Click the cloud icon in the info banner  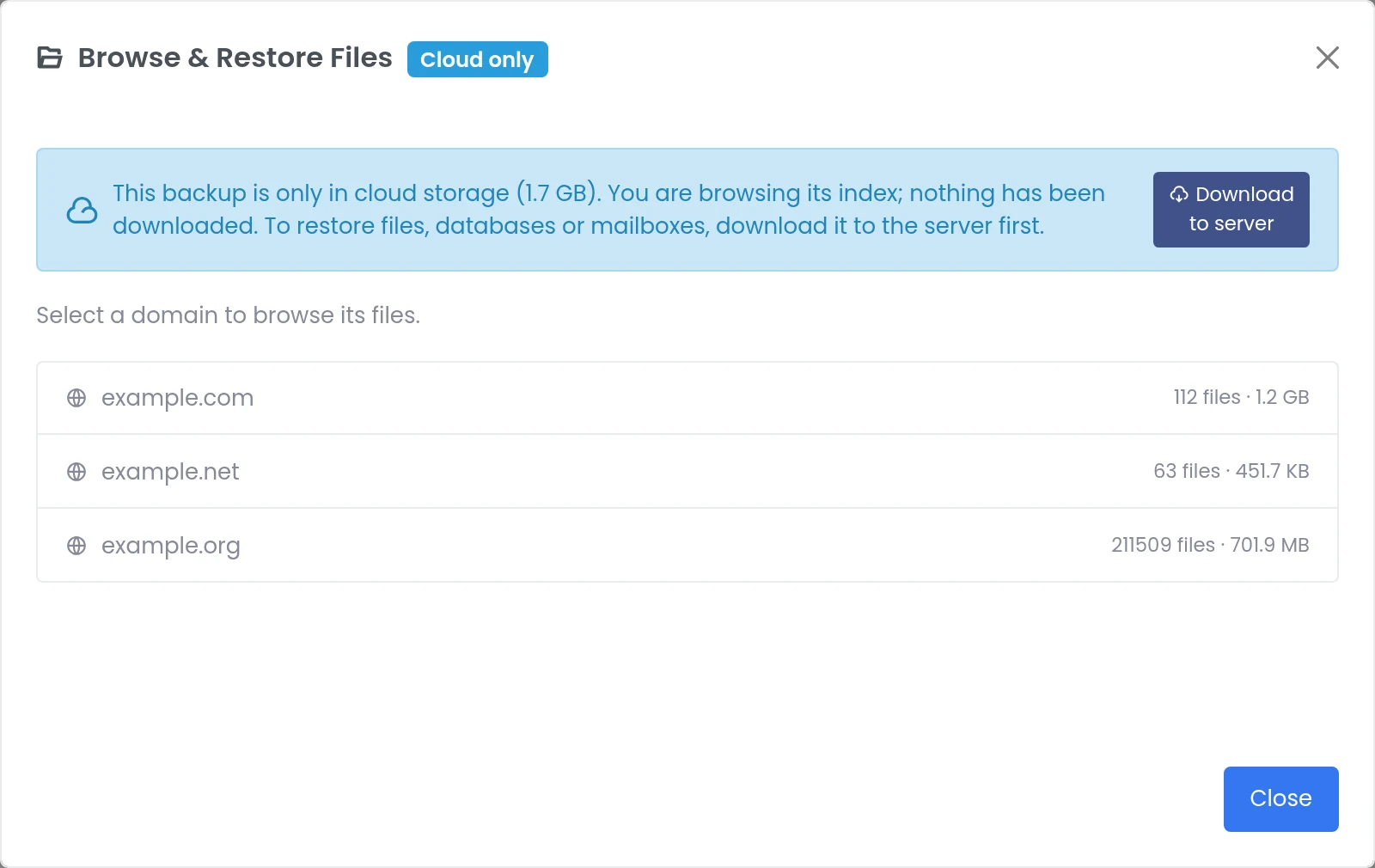pos(82,210)
